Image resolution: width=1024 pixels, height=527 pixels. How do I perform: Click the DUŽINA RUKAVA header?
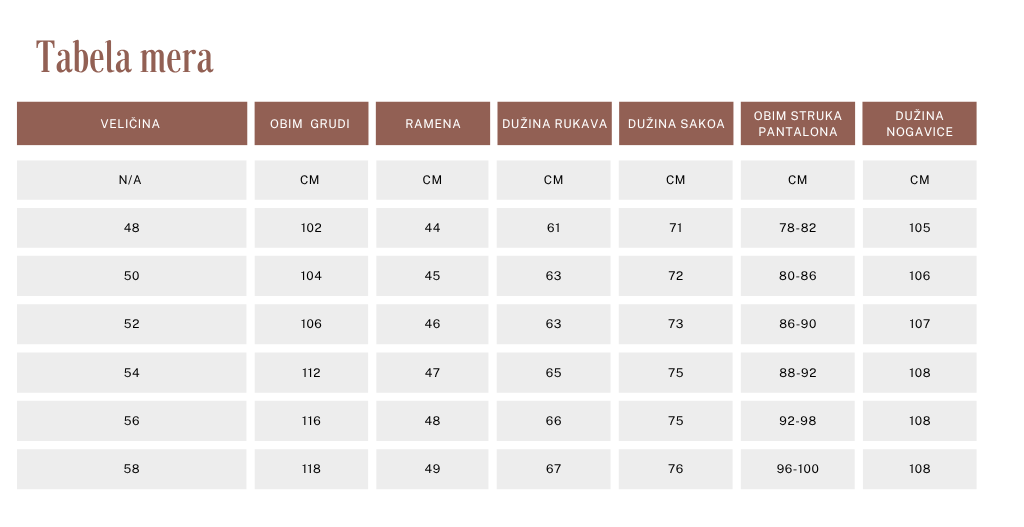tap(554, 123)
